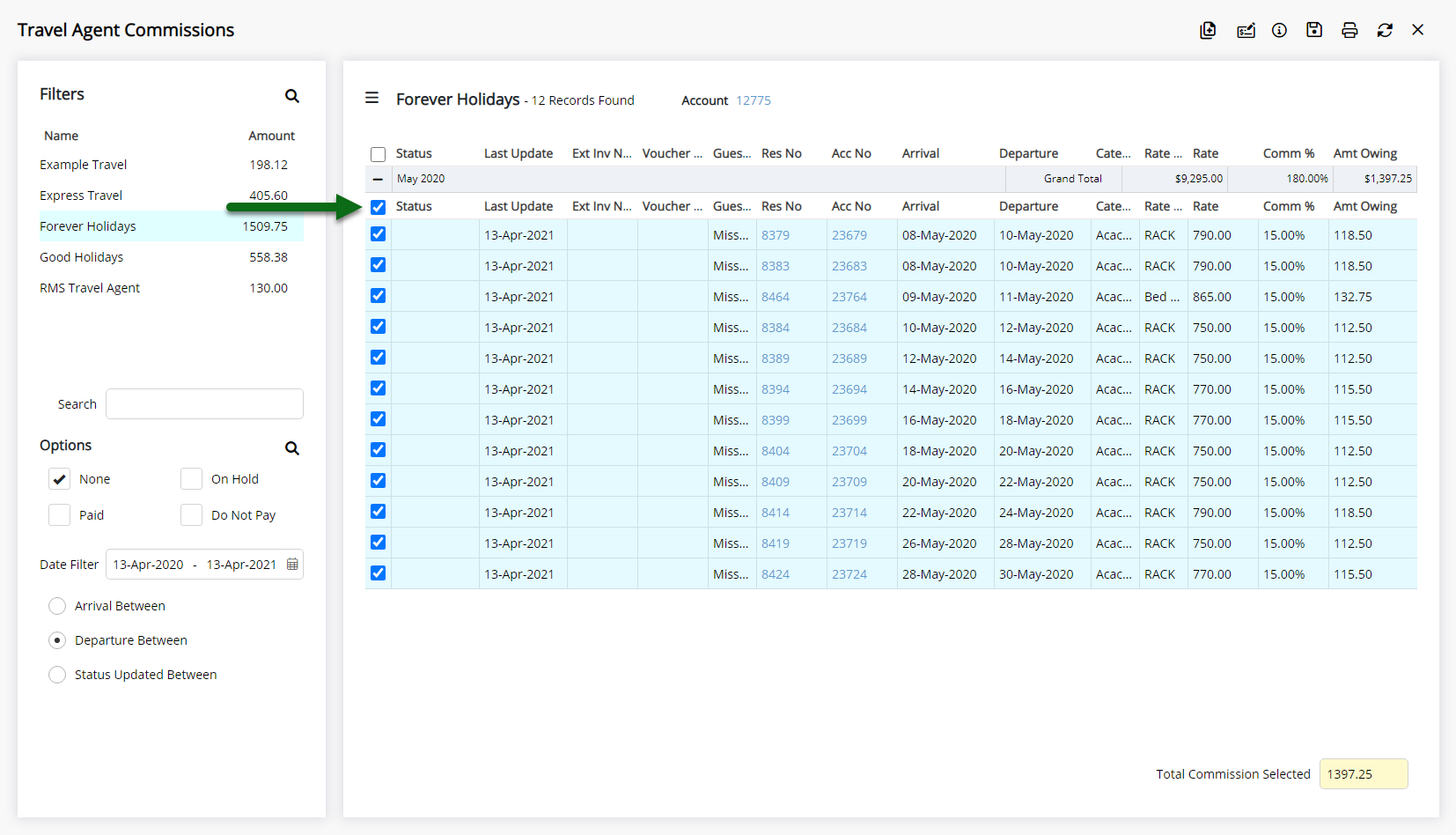Screen dimensions: 1456x835
Task: Save using the floppy disk icon
Action: tap(1314, 30)
